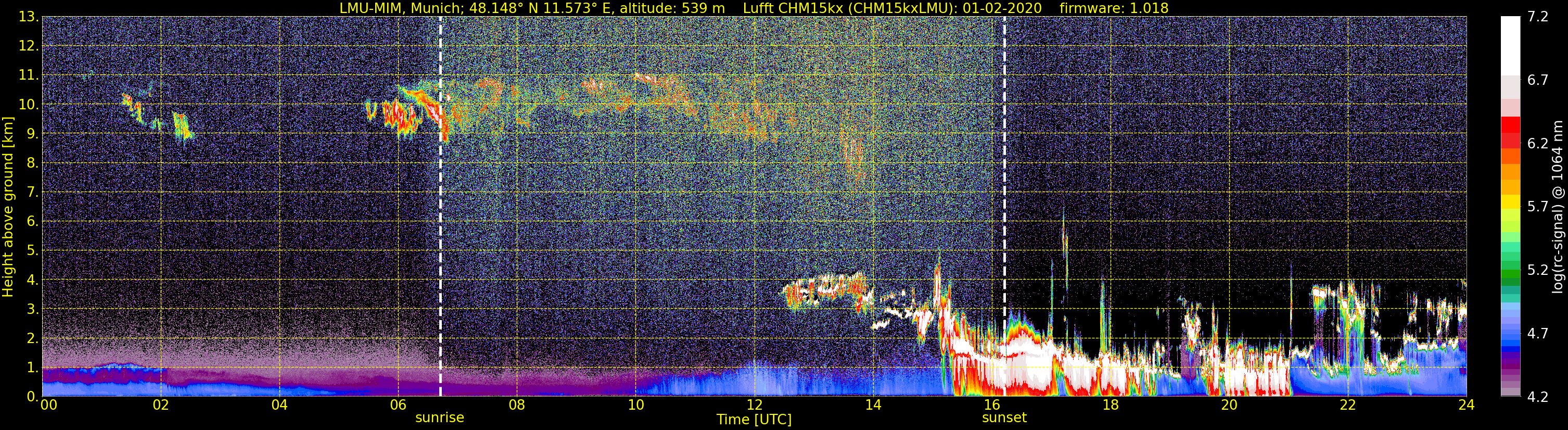Click the mid-level cloud layer near 13 UTC at 3.5 km
Viewport: 1568px width, 430px height.
pyautogui.click(x=825, y=293)
